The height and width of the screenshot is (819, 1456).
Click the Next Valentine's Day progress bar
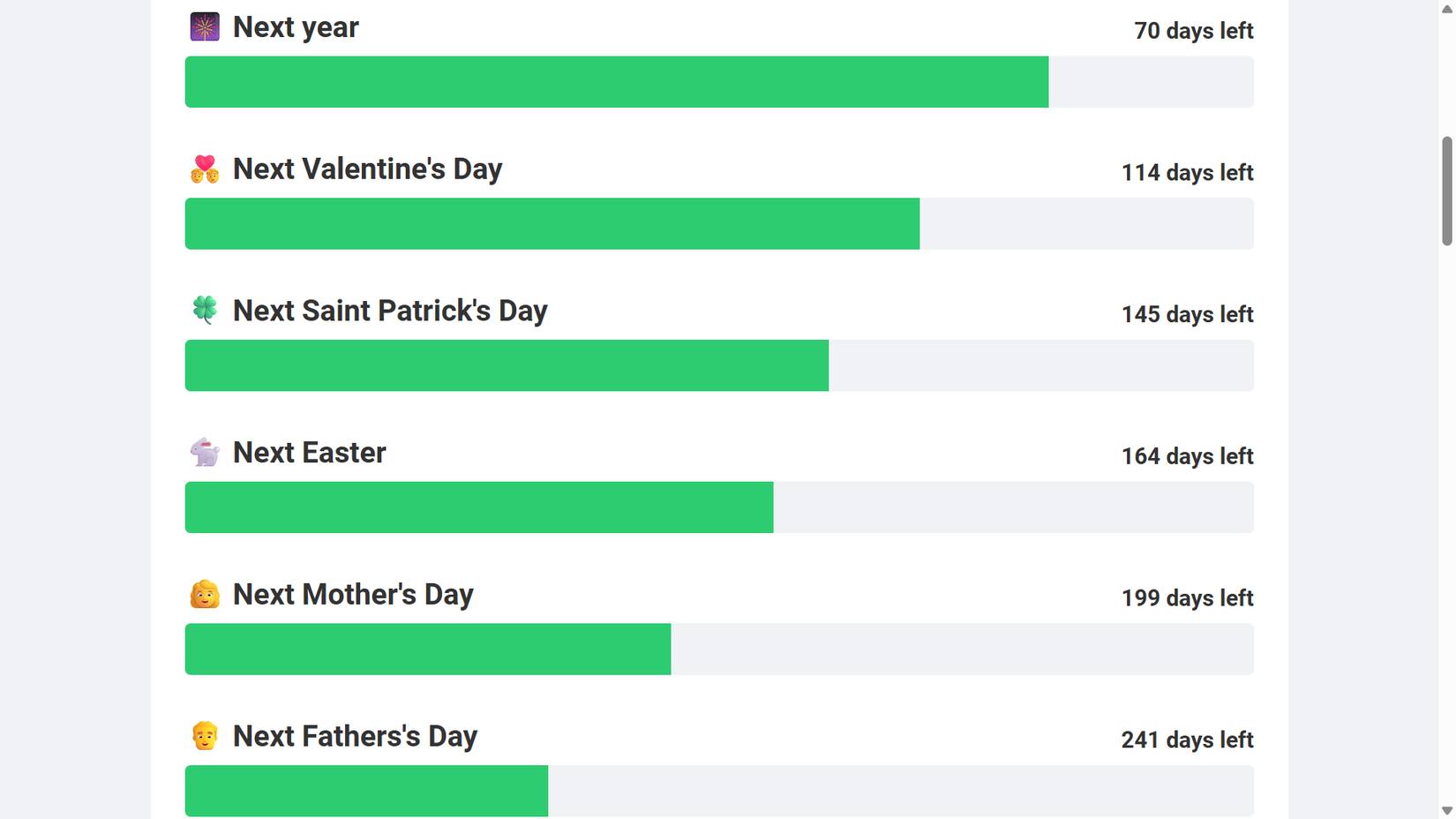tap(718, 224)
